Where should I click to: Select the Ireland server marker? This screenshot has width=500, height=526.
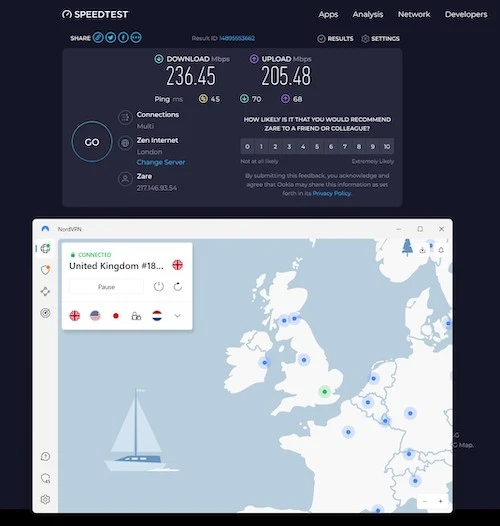click(265, 363)
